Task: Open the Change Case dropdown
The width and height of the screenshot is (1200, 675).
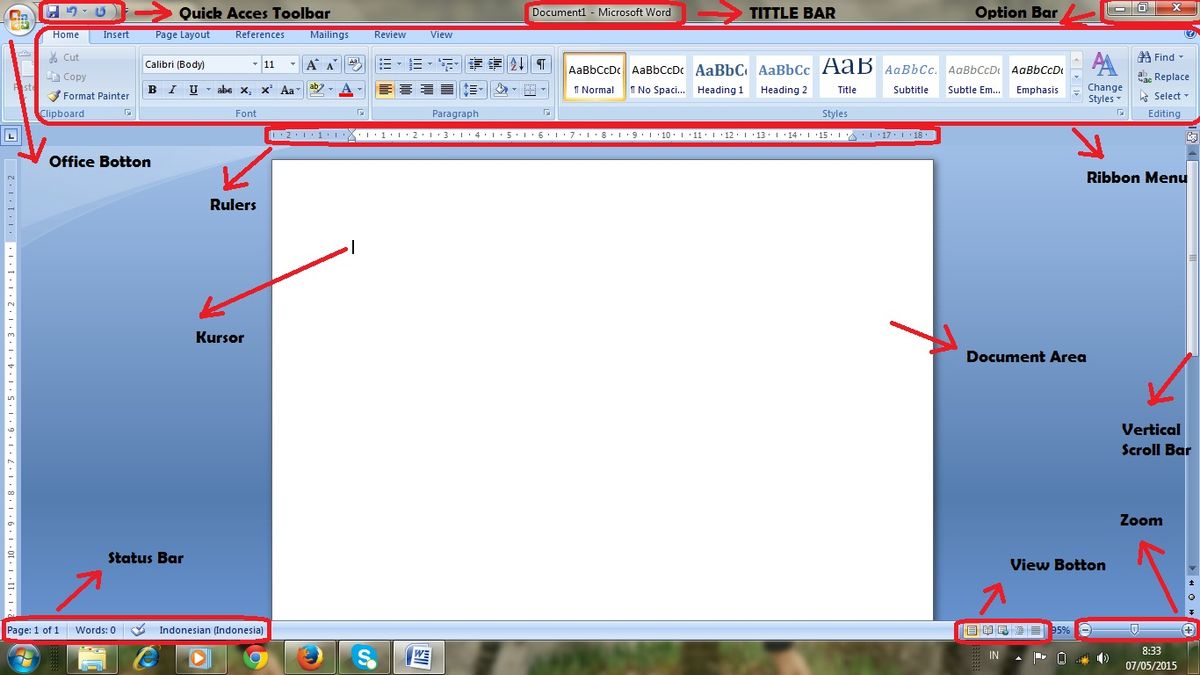Action: 290,90
